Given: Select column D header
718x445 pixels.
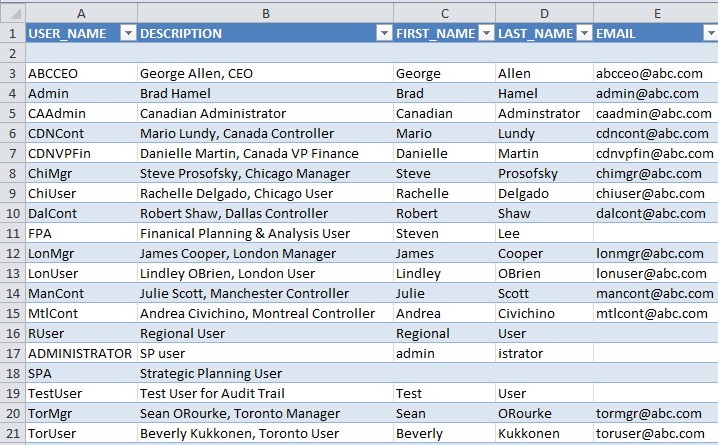Looking at the screenshot, I should pyautogui.click(x=543, y=12).
